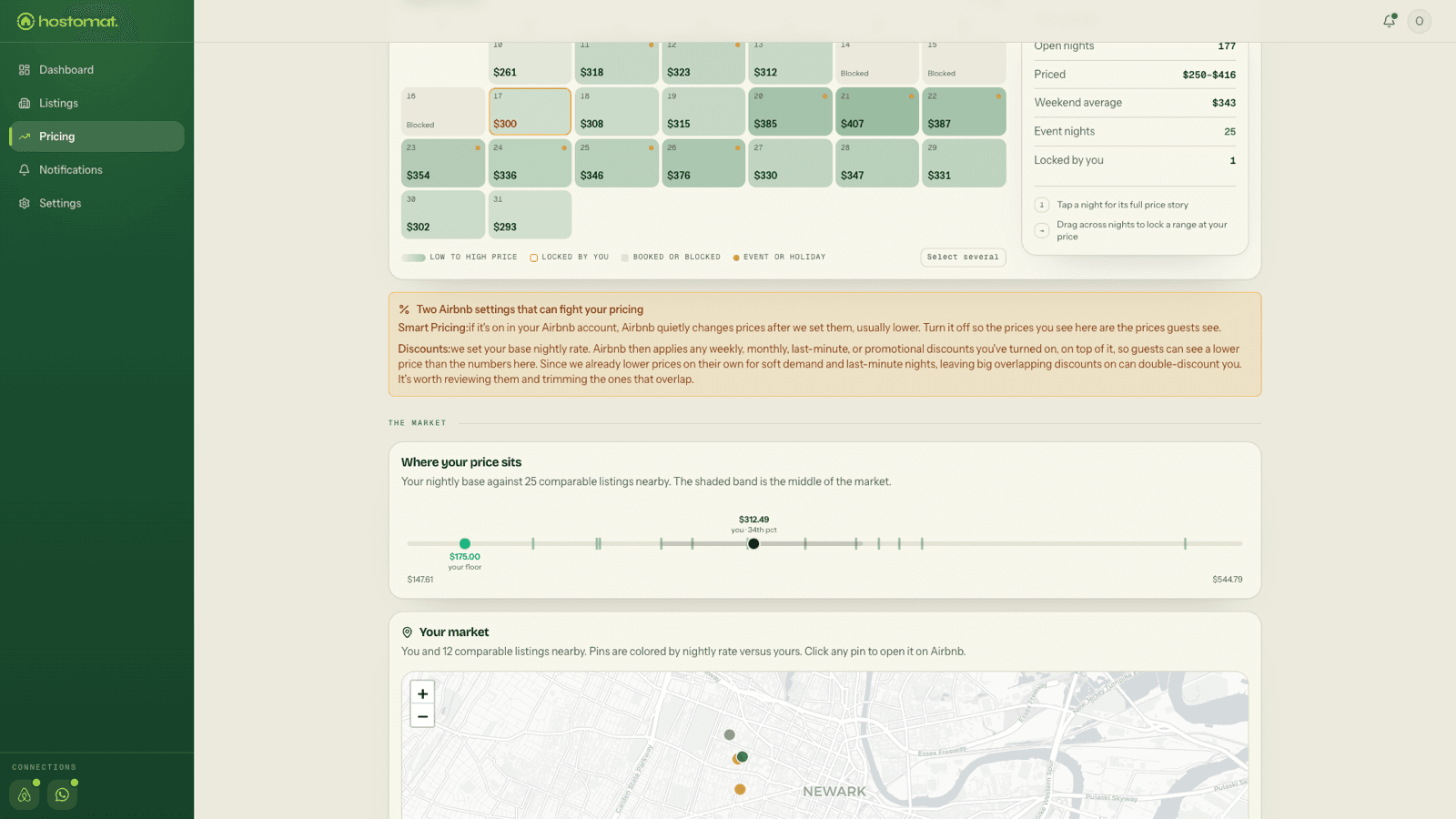Click the dark green map pin
The image size is (1456, 819).
click(x=743, y=756)
